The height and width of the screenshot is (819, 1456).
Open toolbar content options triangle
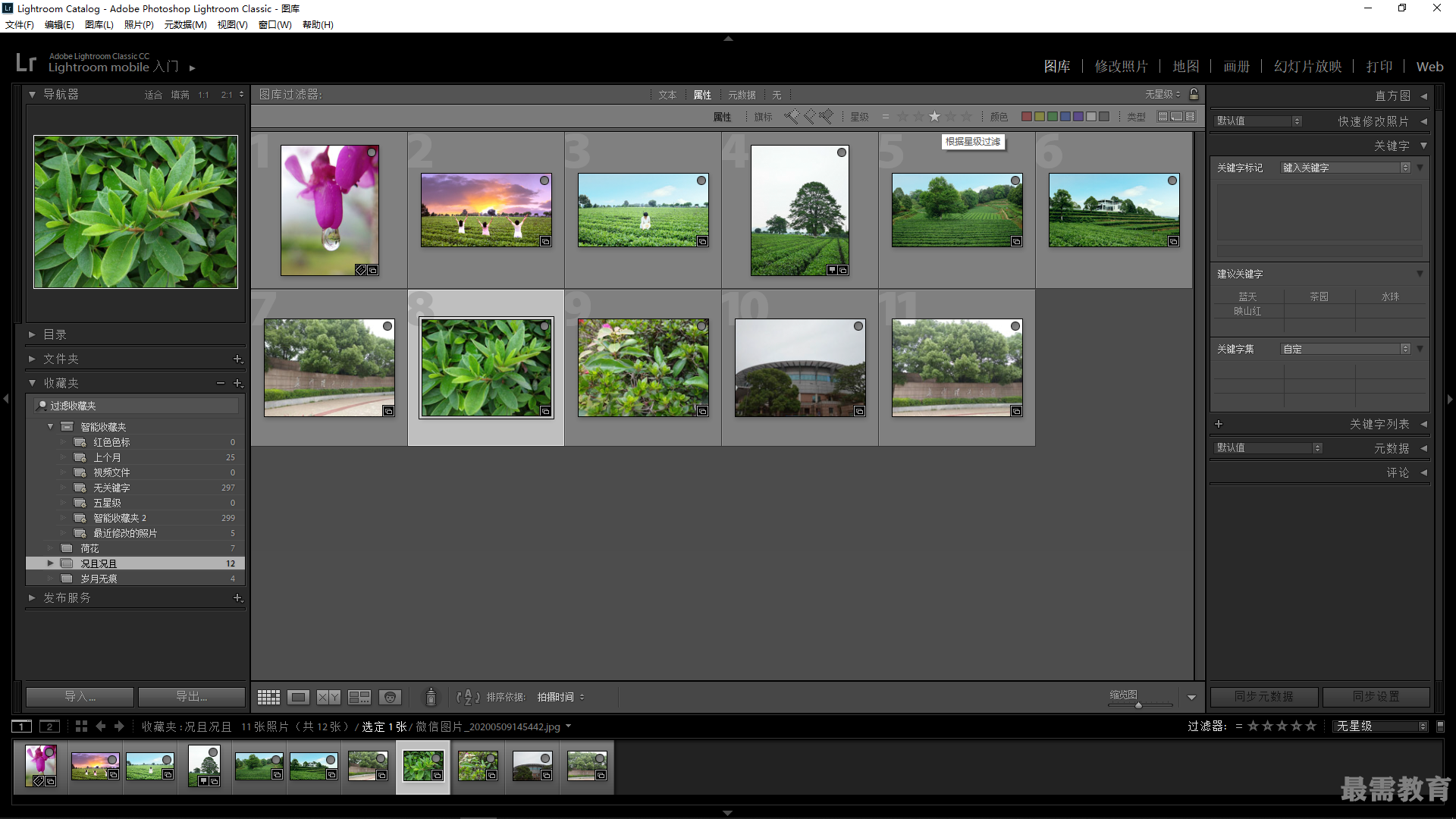coord(1191,698)
